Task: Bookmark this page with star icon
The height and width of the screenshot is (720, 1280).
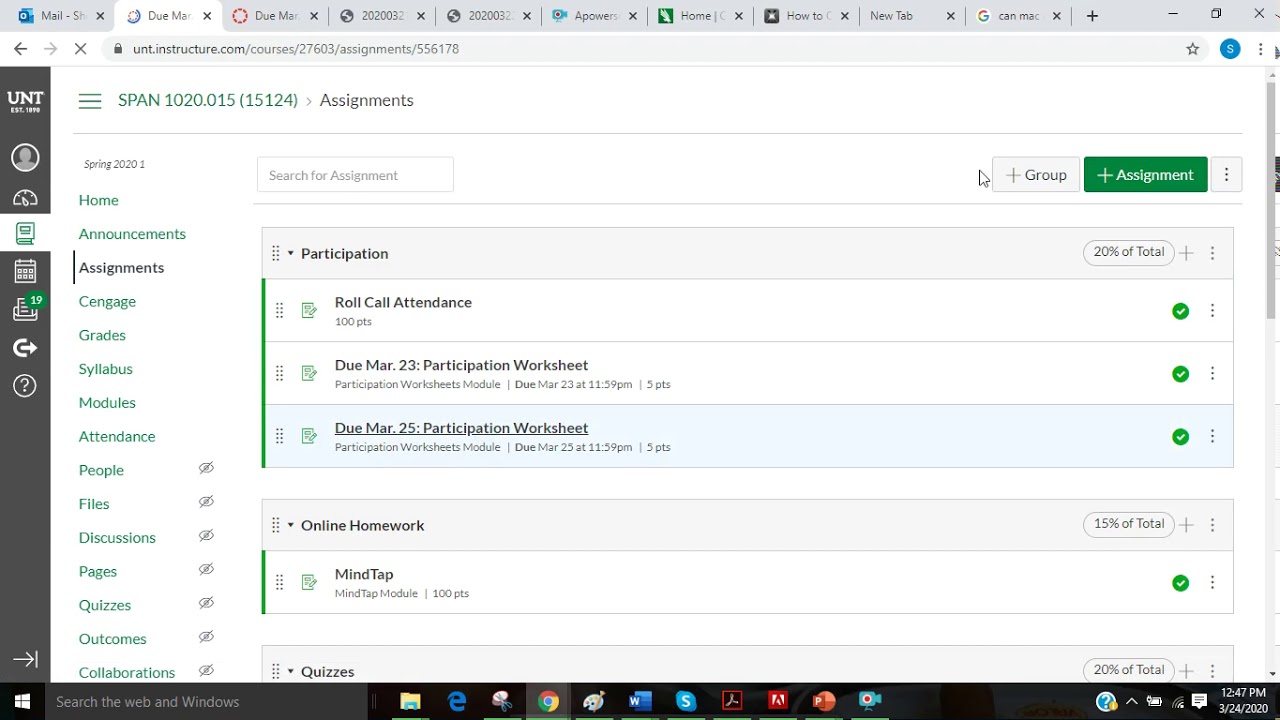Action: pyautogui.click(x=1192, y=49)
